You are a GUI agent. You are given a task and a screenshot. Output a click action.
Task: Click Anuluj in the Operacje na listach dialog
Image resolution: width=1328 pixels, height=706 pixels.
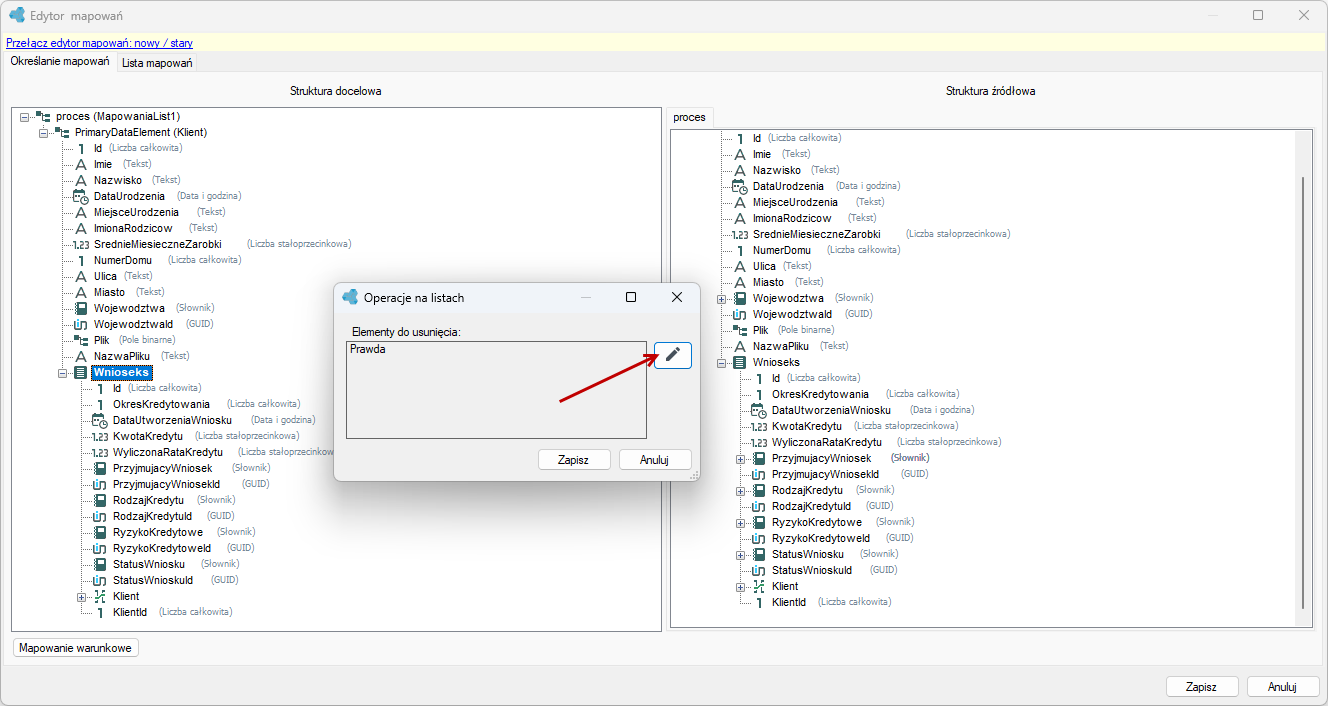point(655,460)
